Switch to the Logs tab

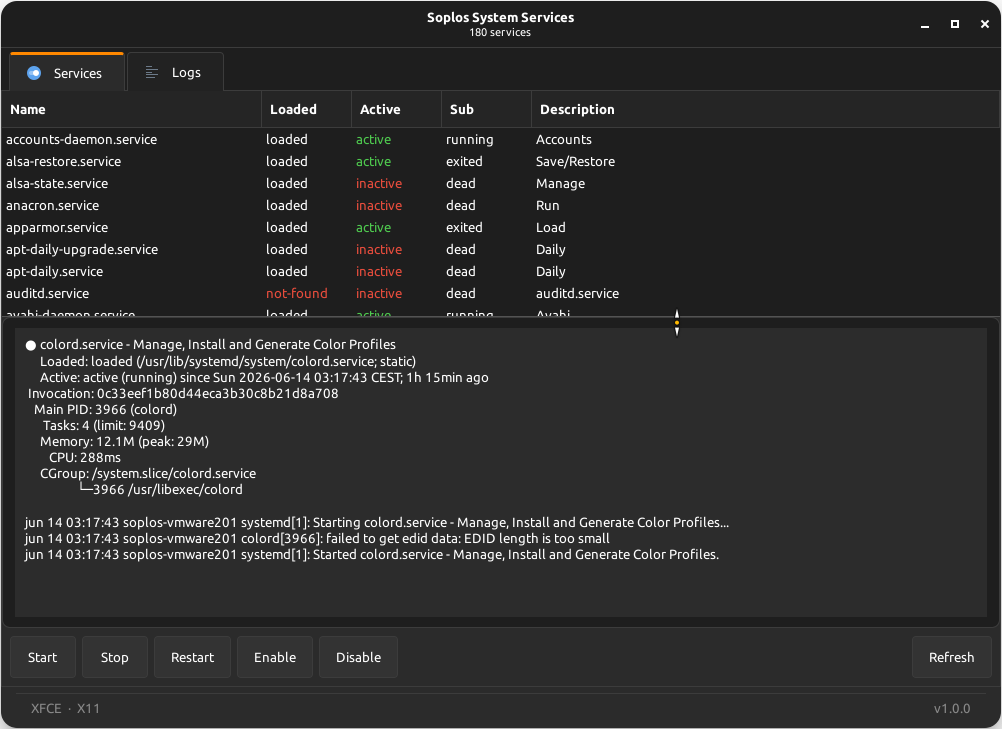pyautogui.click(x=175, y=72)
